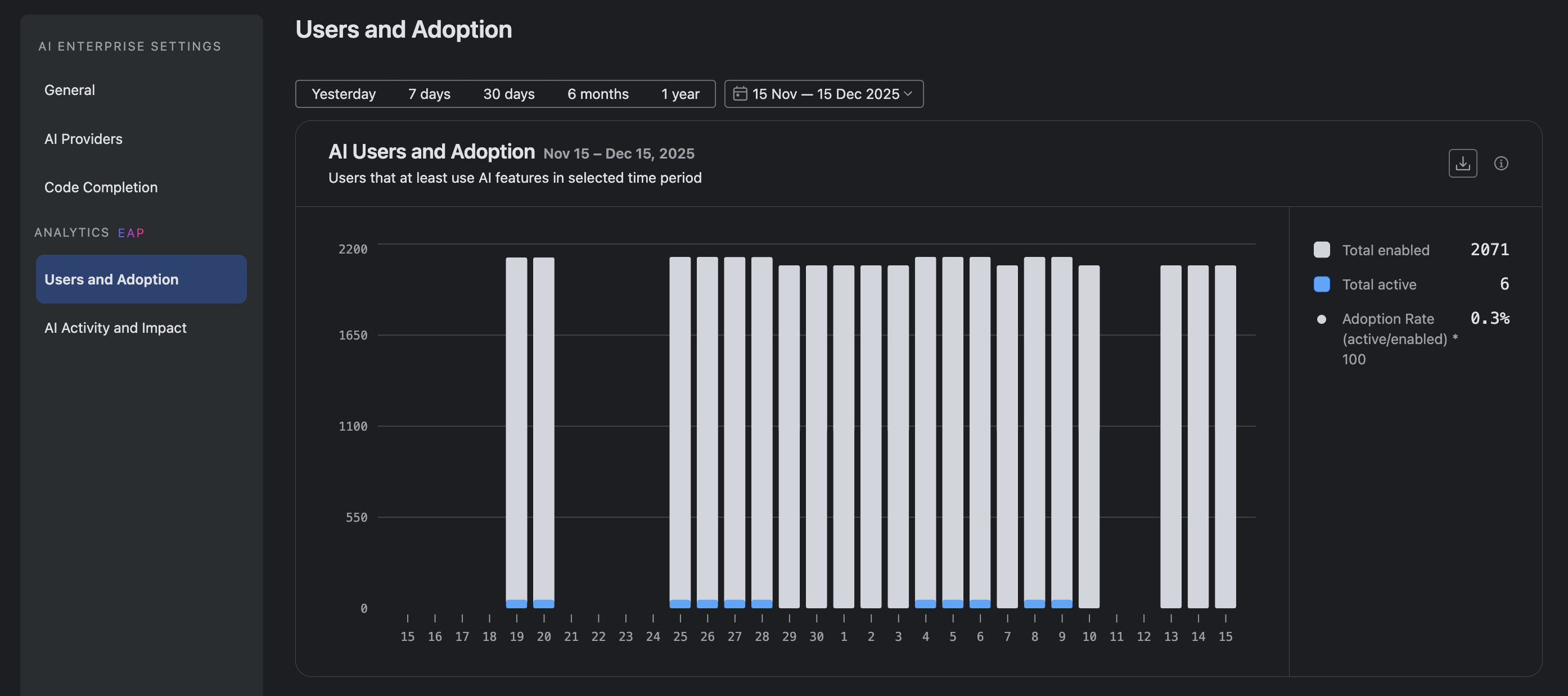Click the Total active blue legend swatch

pyautogui.click(x=1322, y=284)
